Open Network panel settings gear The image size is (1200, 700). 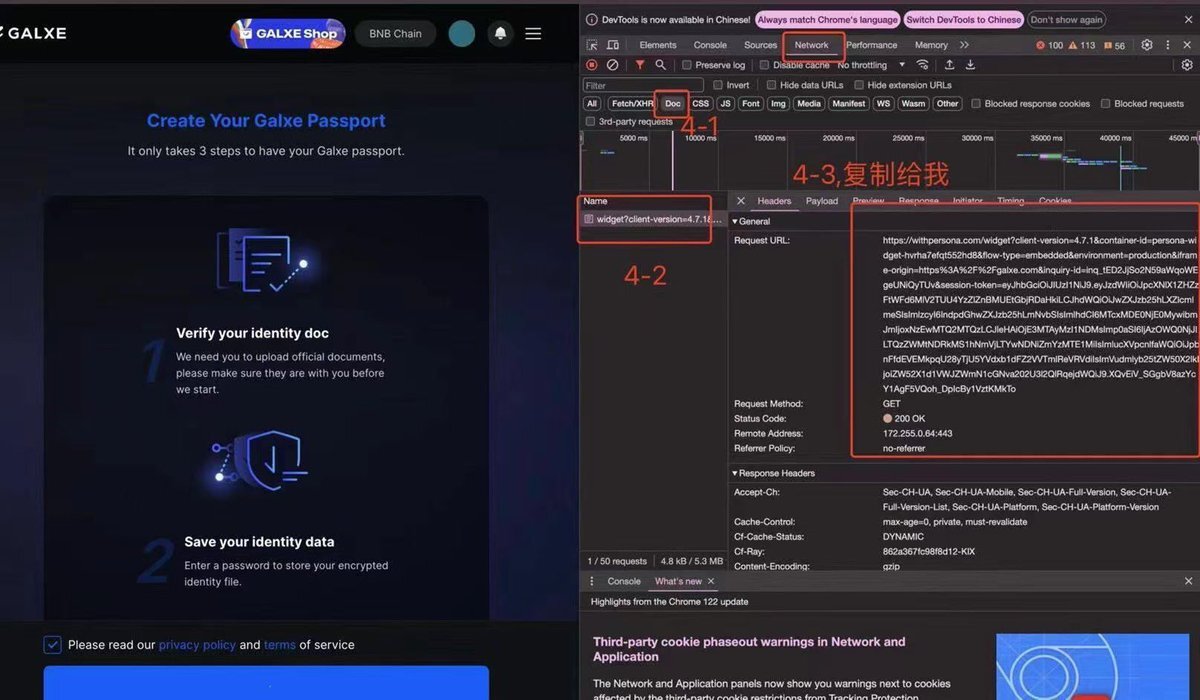point(1187,65)
